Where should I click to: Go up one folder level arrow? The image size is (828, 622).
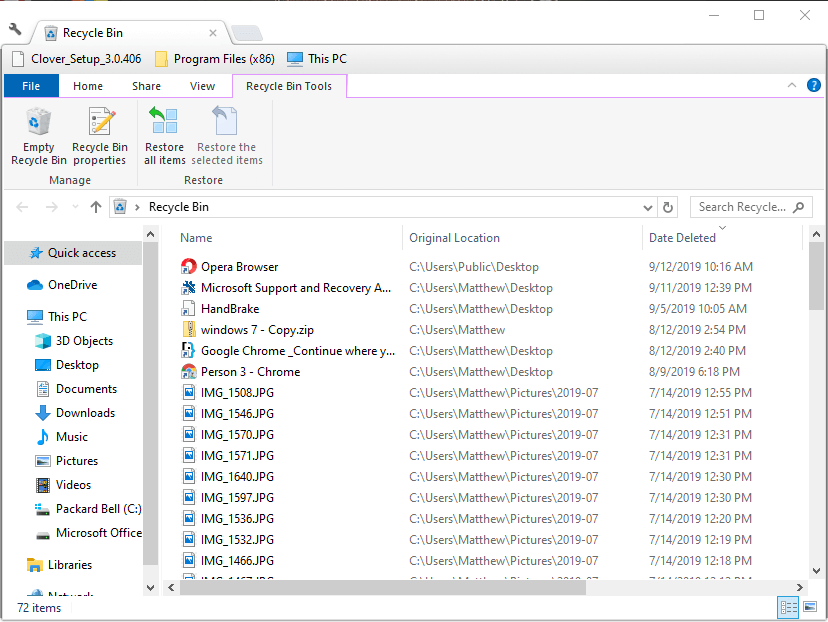click(x=96, y=207)
